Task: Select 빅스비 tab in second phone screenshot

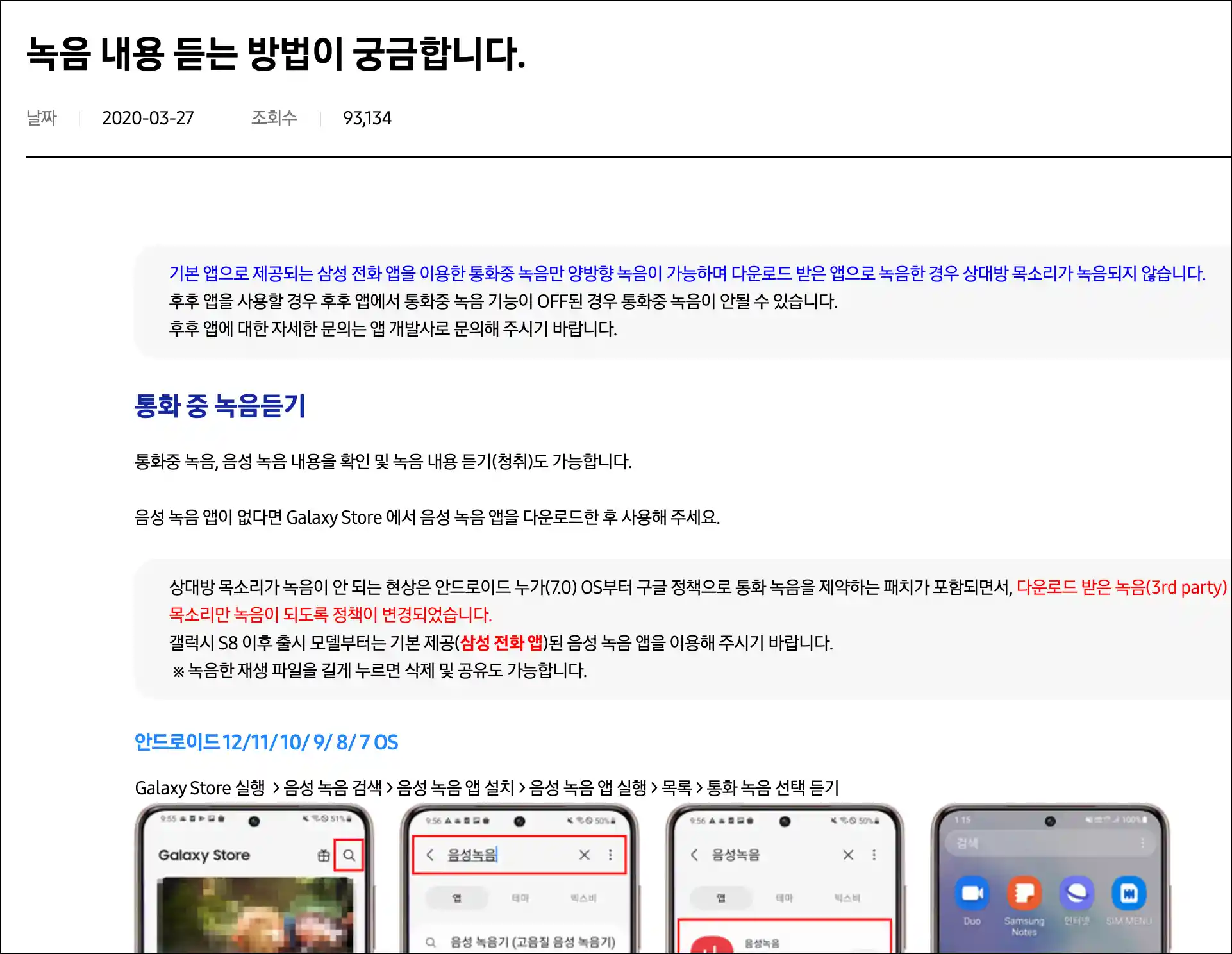Action: 583,898
